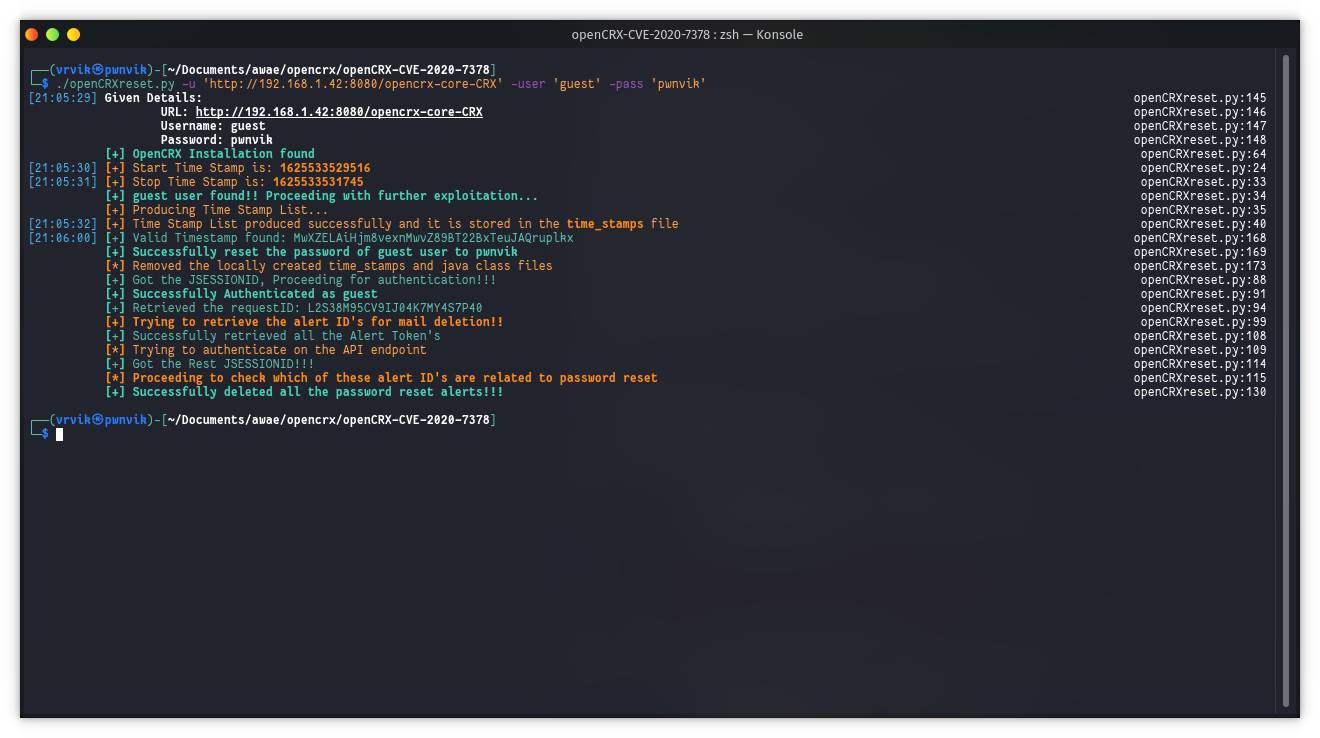The image size is (1320, 738).
Task: Click 'Trying to retrieve the alert ID's' line
Action: (304, 322)
